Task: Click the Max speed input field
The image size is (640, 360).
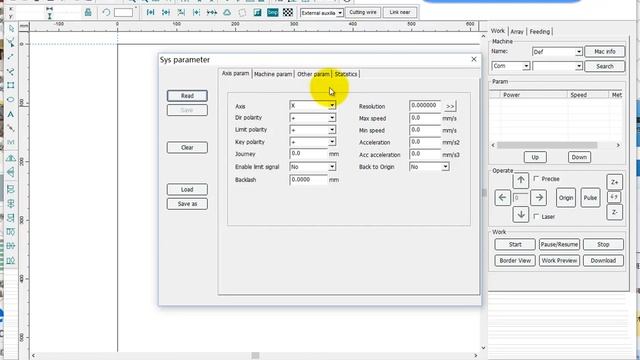Action: [x=425, y=118]
